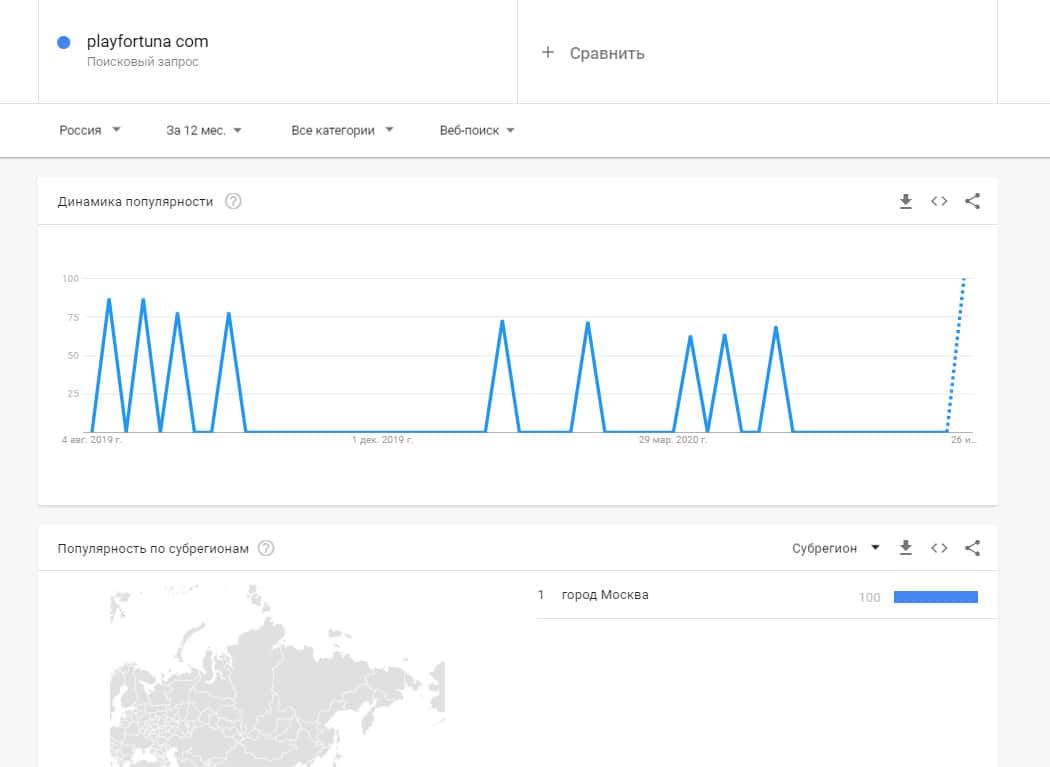Open the Россия region dropdown

[90, 130]
